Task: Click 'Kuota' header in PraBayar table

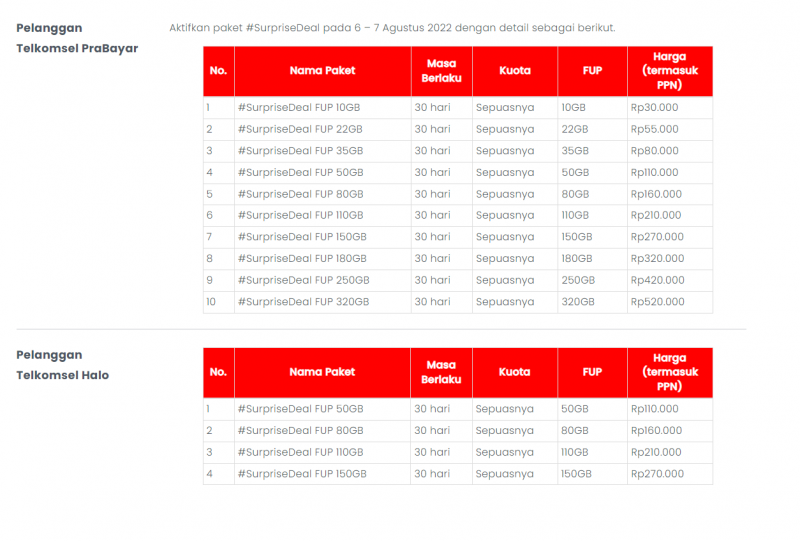Action: pos(515,71)
